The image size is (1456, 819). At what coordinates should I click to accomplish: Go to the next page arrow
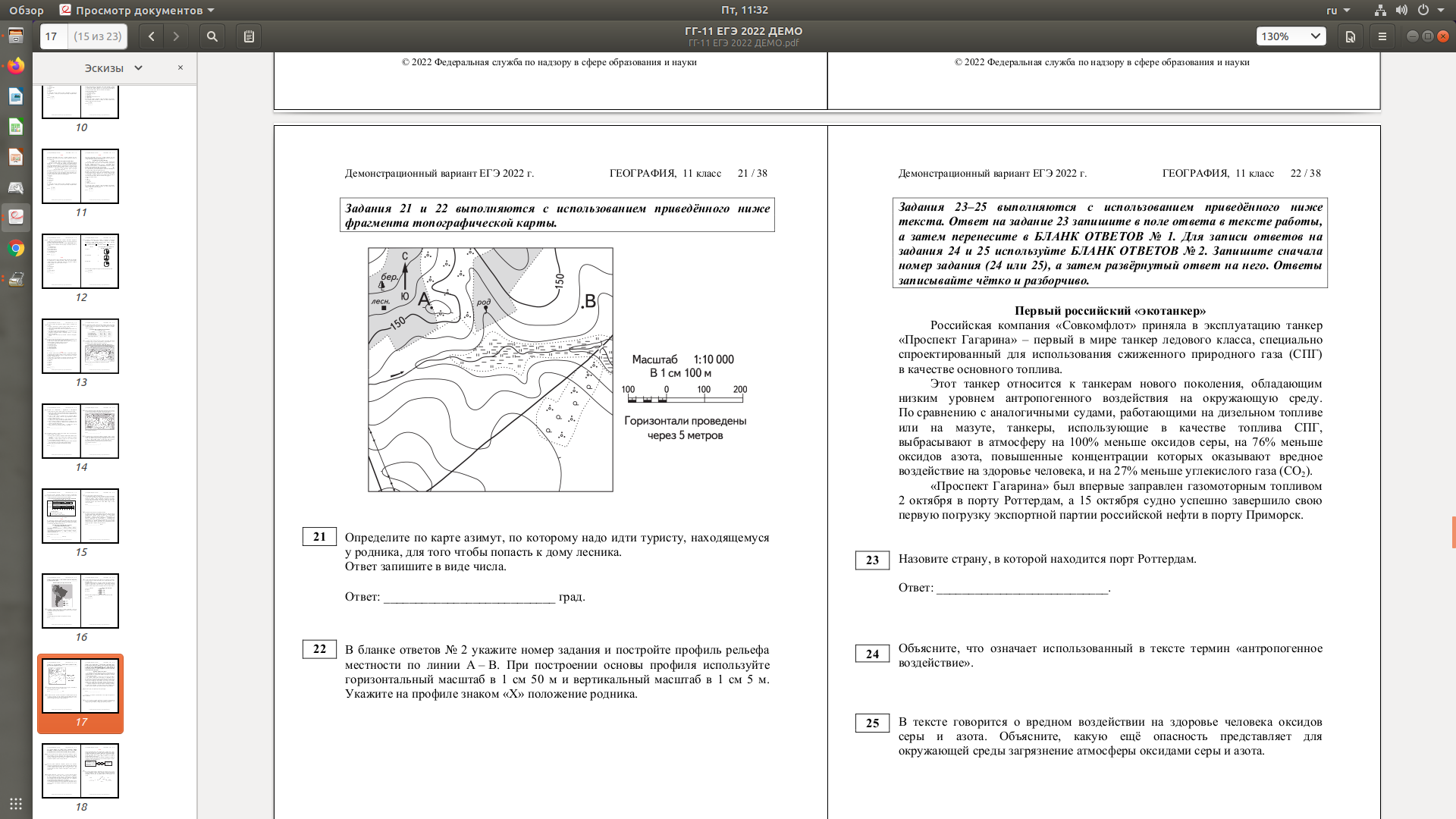click(x=176, y=36)
